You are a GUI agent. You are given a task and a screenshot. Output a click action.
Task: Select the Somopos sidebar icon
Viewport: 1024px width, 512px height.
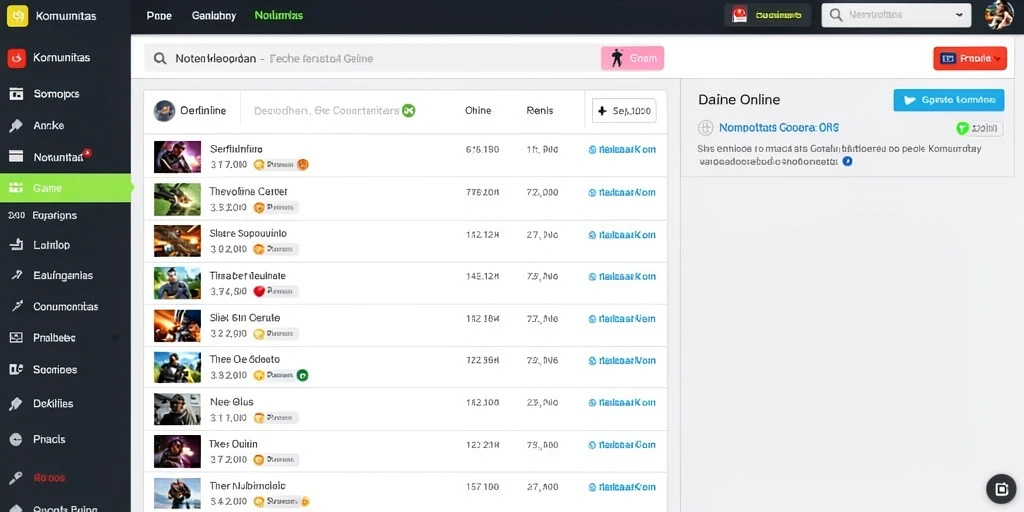[x=16, y=94]
